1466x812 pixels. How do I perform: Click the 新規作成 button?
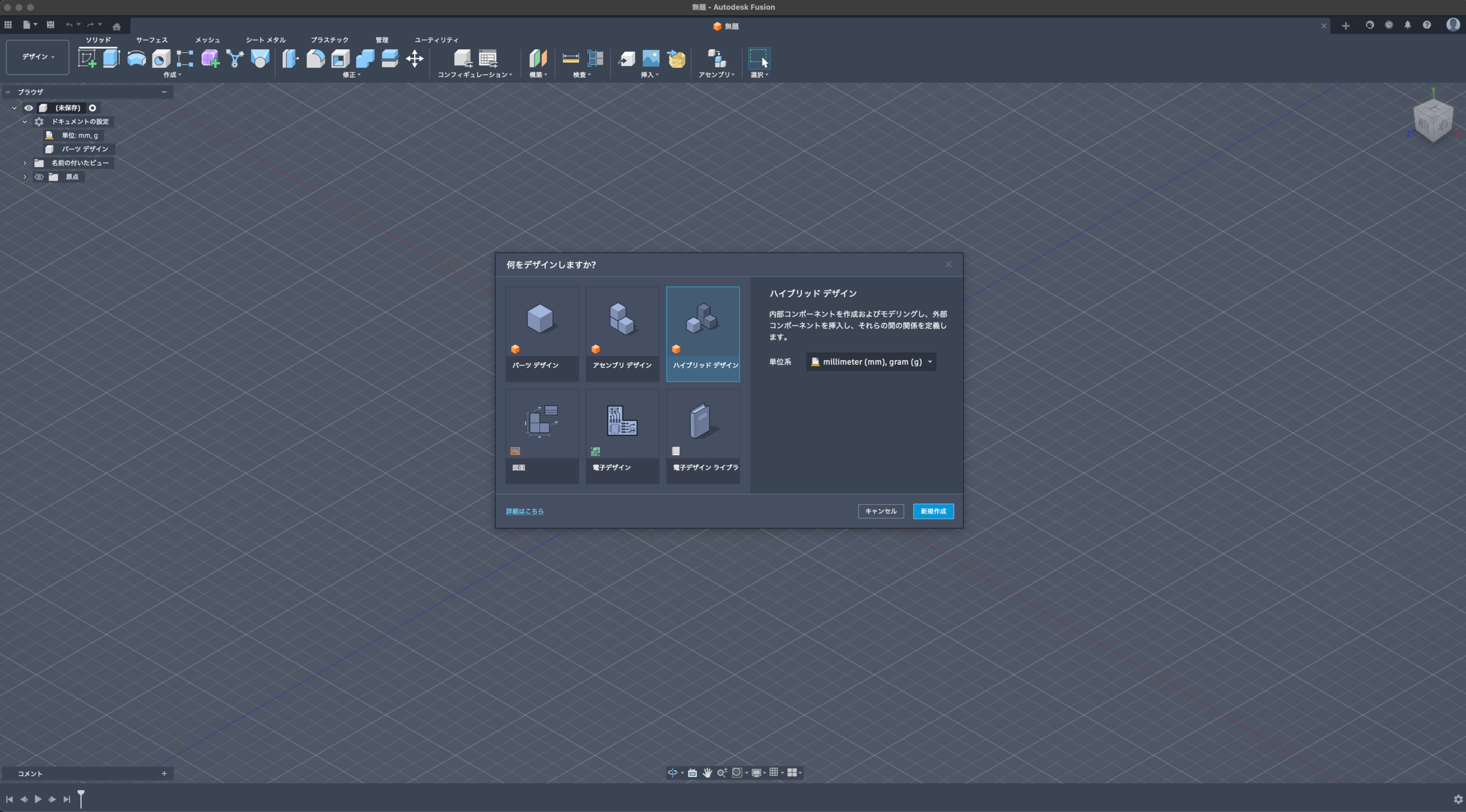[933, 511]
